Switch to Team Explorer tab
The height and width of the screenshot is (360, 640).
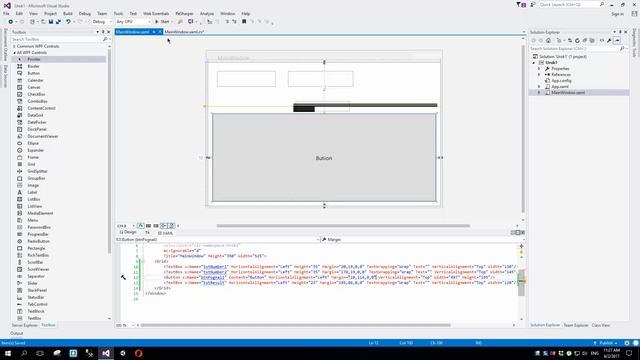(x=576, y=325)
